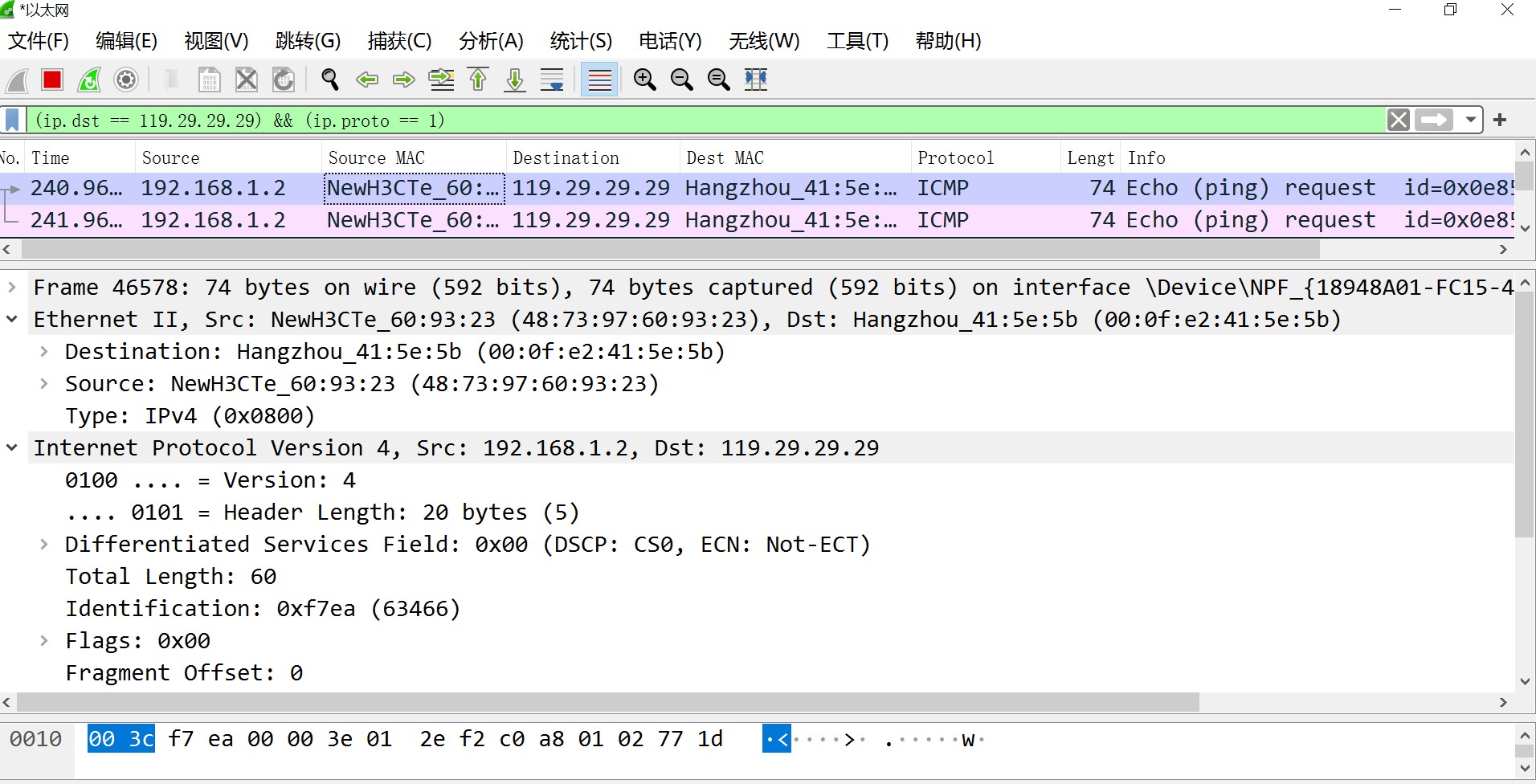1536x784 pixels.
Task: Open the 捕获(C) menu
Action: 399,41
